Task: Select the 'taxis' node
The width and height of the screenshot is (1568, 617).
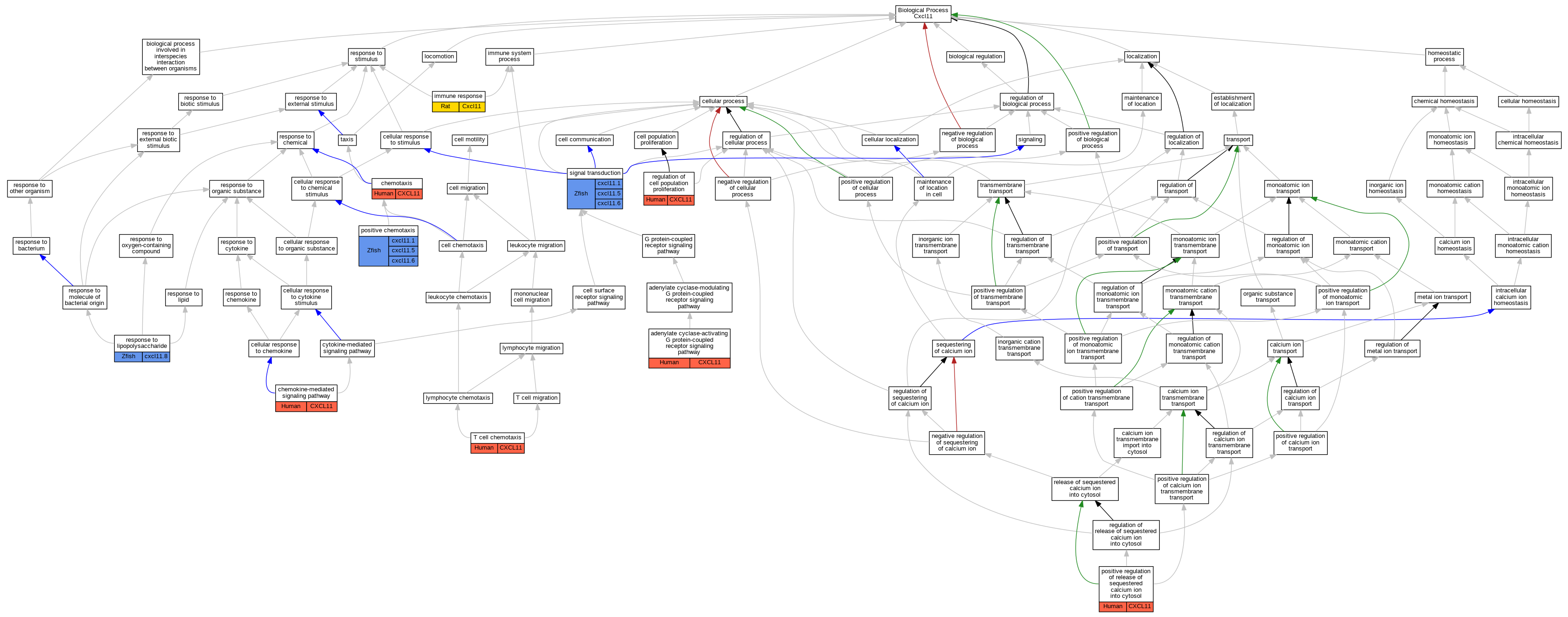Action: coord(347,140)
